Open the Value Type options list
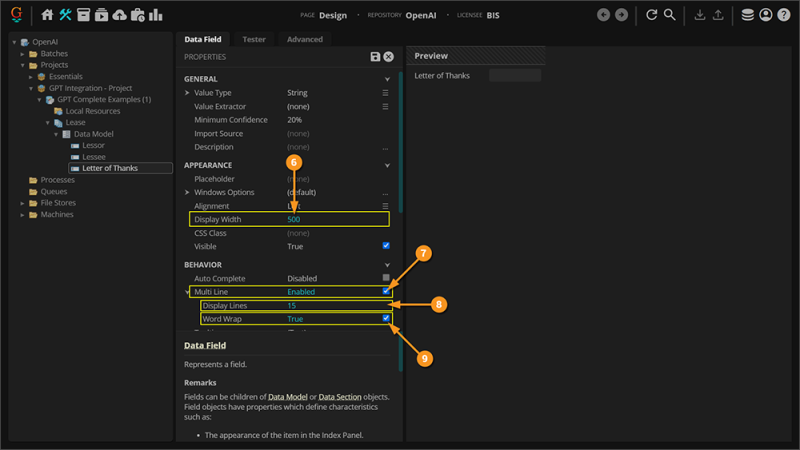Screen dimensions: 800x450 point(385,93)
